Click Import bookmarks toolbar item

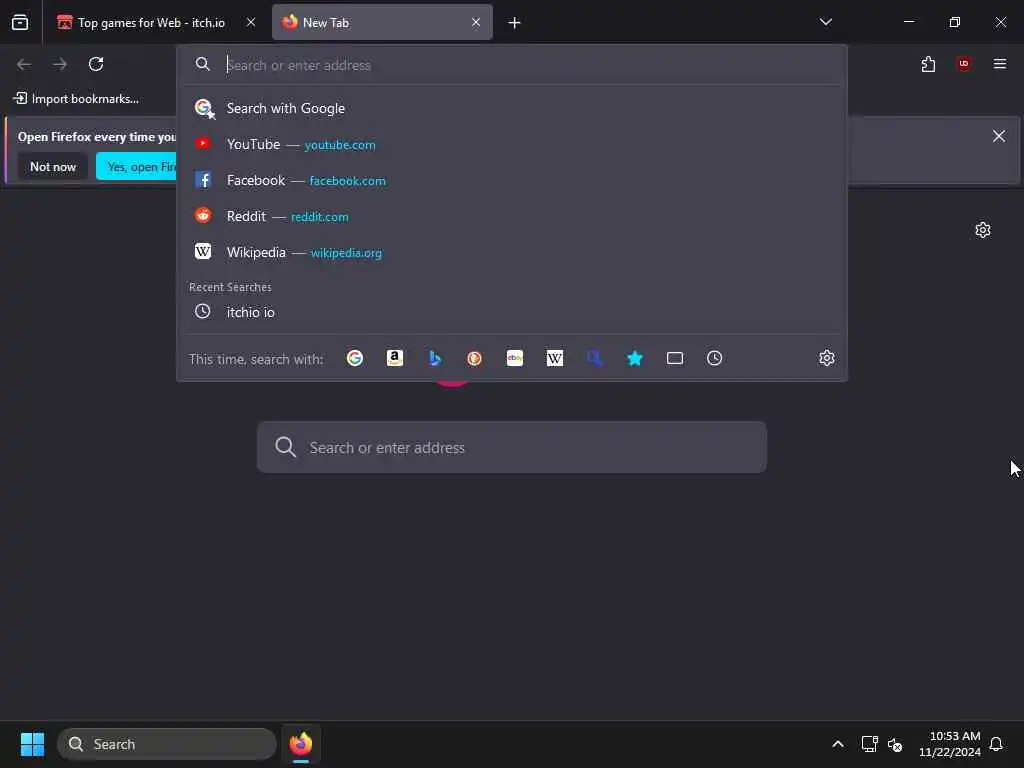(76, 99)
